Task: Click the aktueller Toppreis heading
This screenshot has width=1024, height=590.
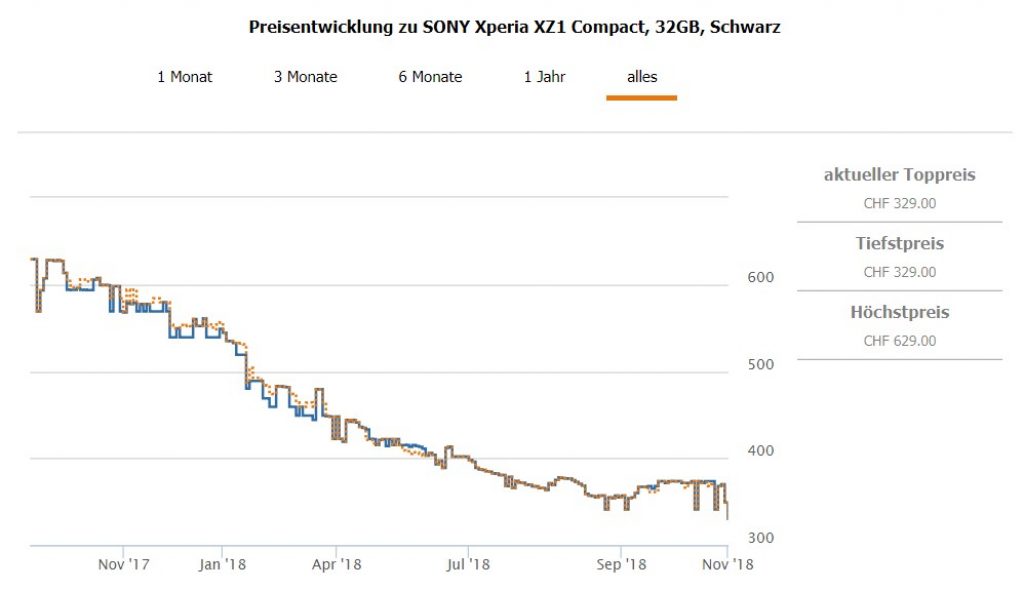Action: (x=899, y=175)
